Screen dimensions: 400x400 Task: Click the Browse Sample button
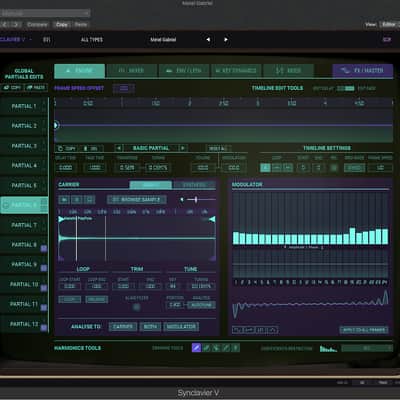point(137,200)
